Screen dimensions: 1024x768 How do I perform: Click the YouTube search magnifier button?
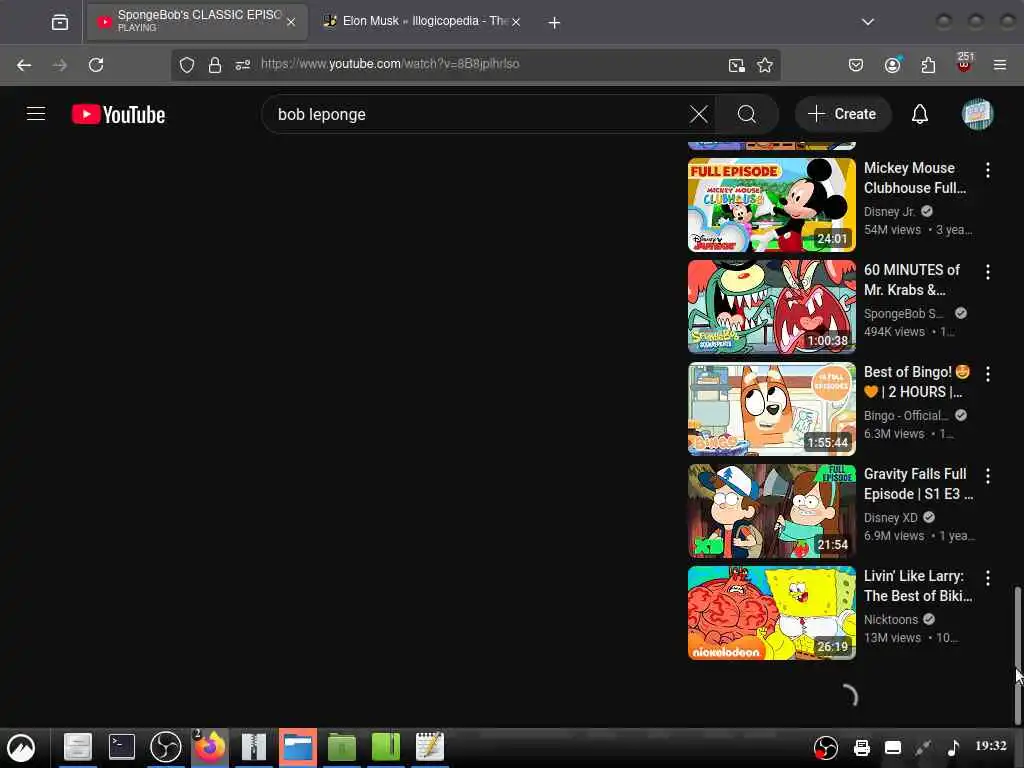747,114
